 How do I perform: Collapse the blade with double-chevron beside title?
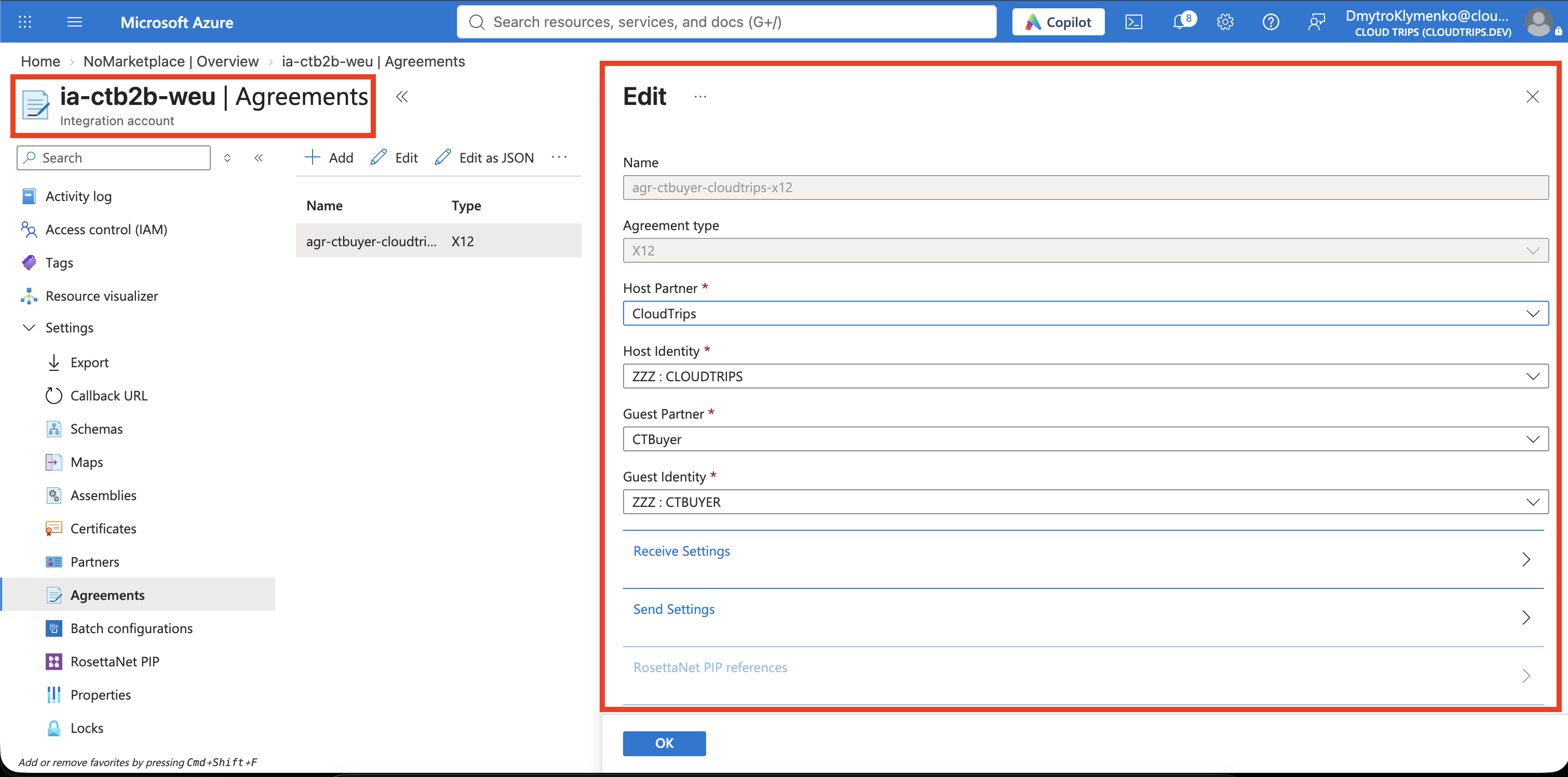coord(402,97)
